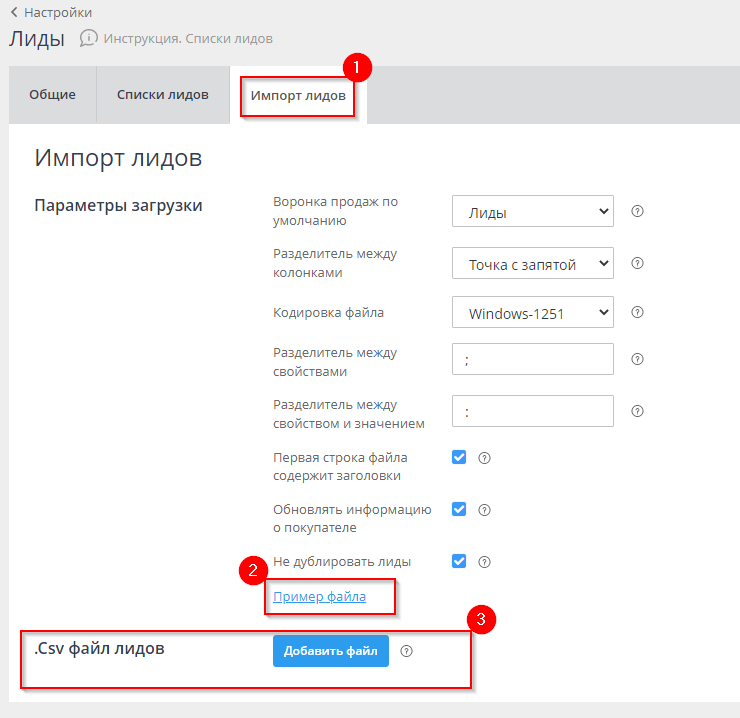Click help icon beside 'Не дублировать лиды'
740x718 pixels.
485,561
